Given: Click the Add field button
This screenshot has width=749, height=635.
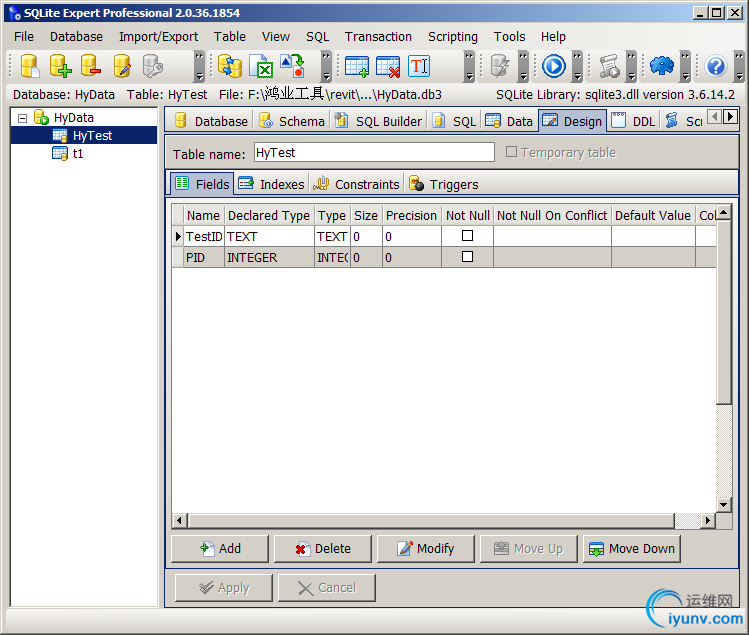Looking at the screenshot, I should [220, 549].
